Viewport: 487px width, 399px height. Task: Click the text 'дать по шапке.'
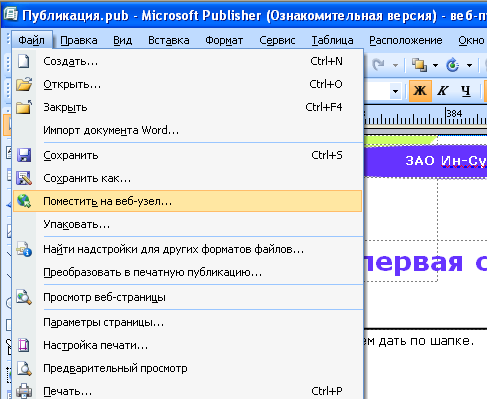(426, 341)
